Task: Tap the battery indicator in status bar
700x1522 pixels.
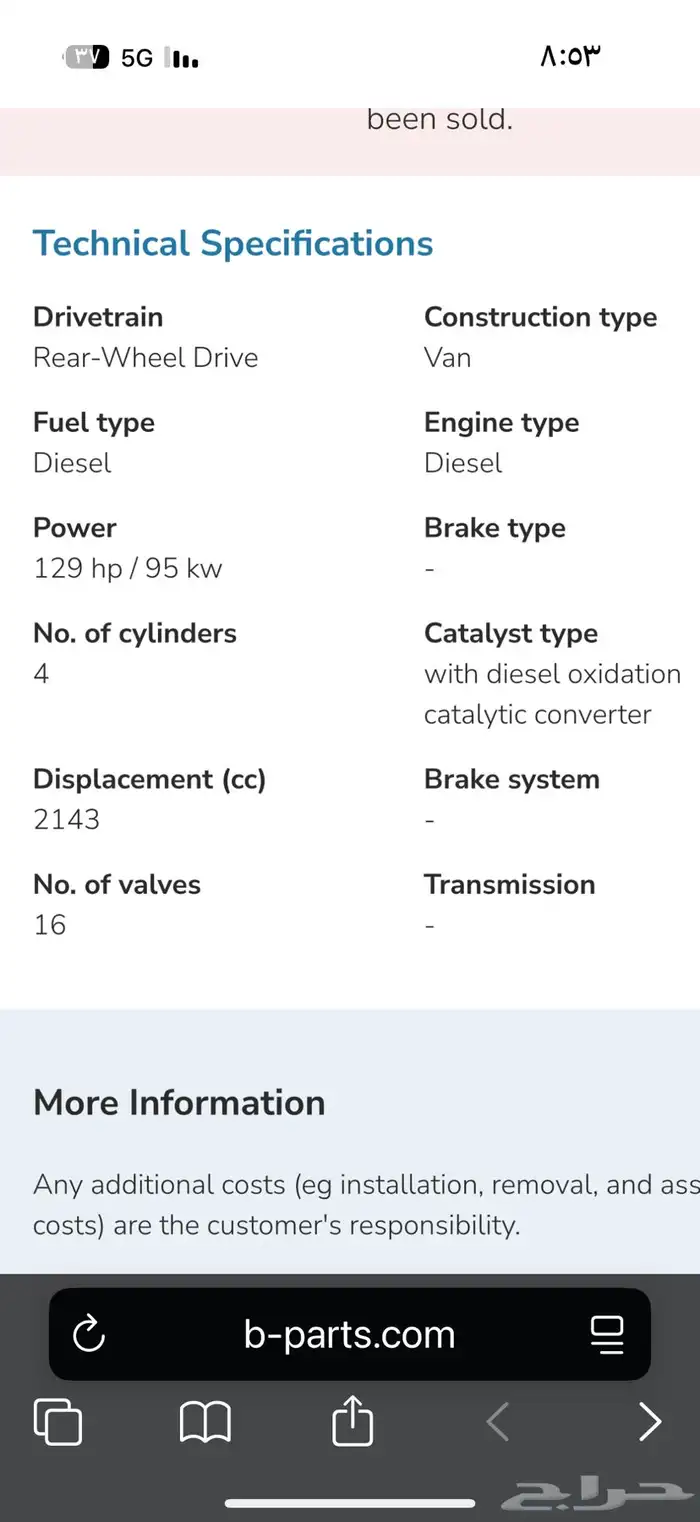Action: pyautogui.click(x=87, y=57)
